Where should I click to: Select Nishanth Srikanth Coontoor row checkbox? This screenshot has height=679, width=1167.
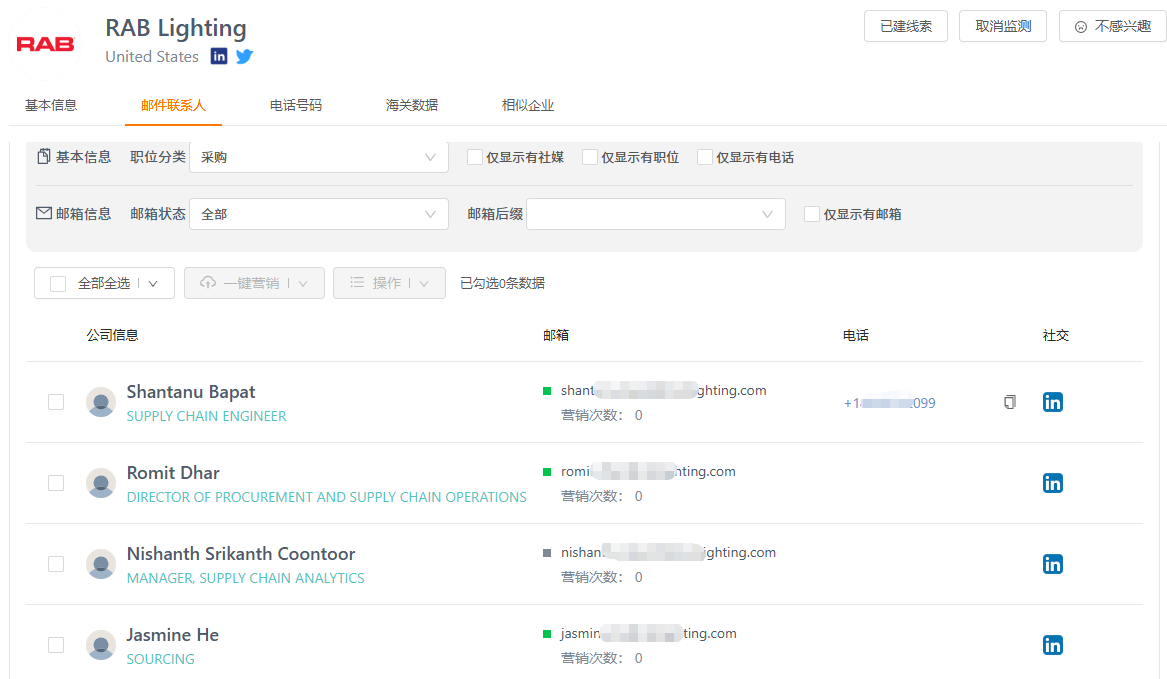click(56, 564)
